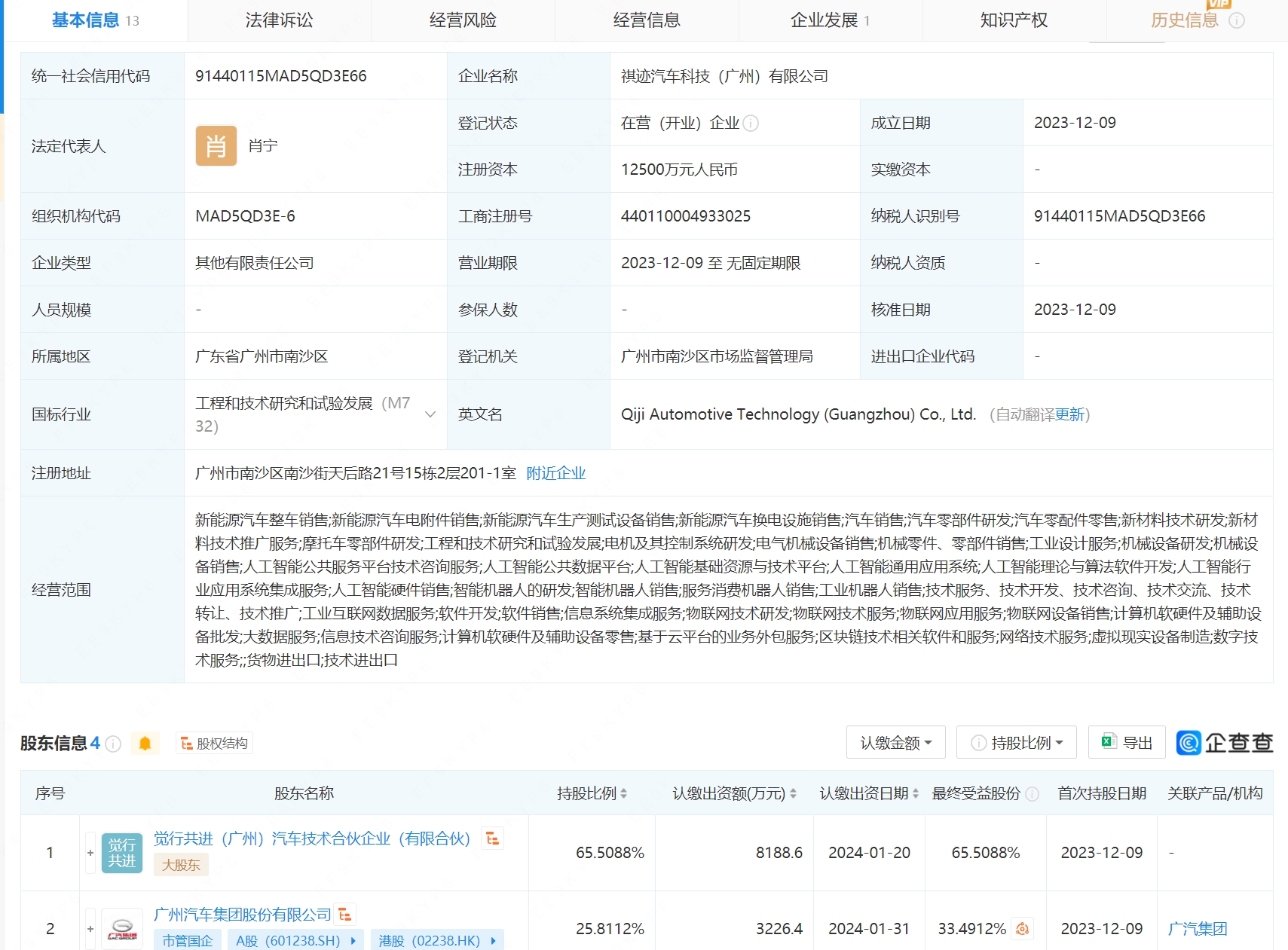Expand shareholder row 2 plus button

90,929
